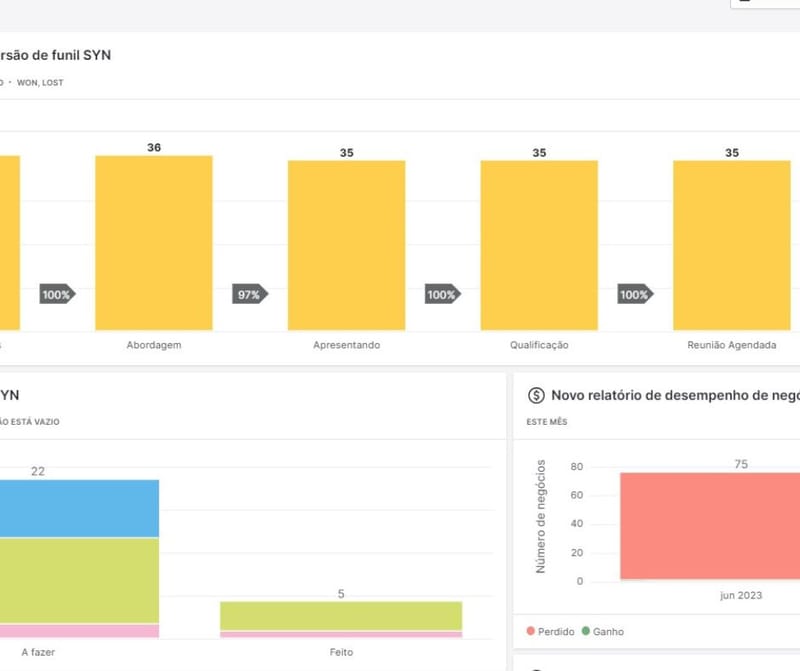Click the large green segment of A fazer
The image size is (800, 671).
coord(80,580)
